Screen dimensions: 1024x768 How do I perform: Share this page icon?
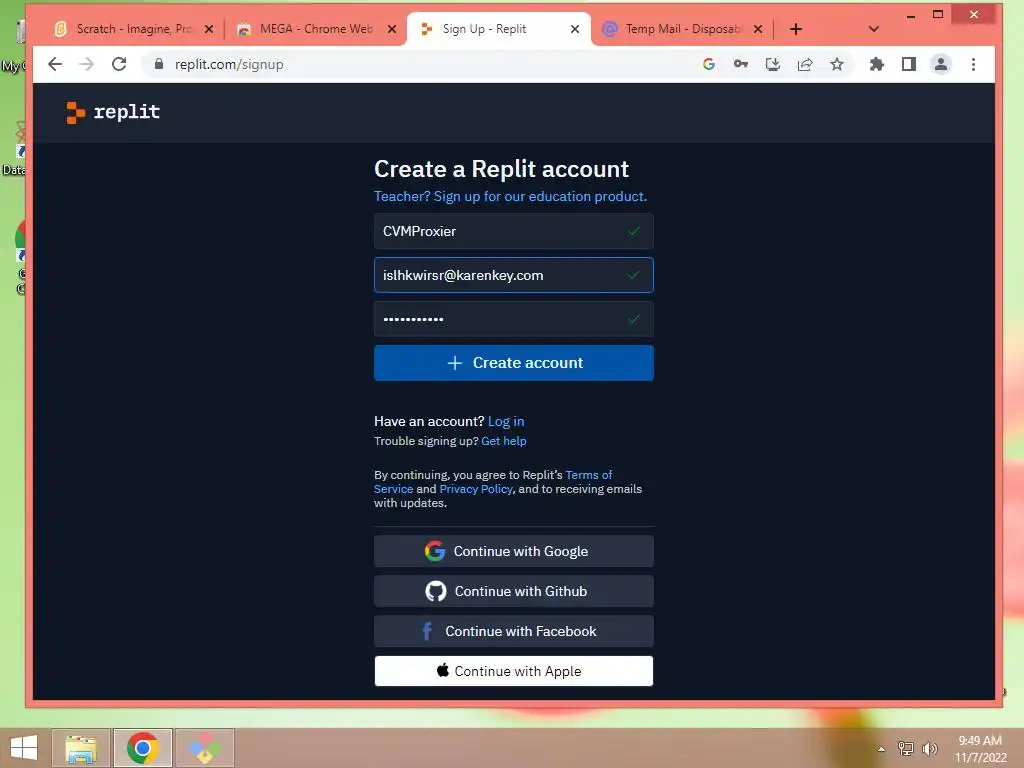click(x=805, y=64)
